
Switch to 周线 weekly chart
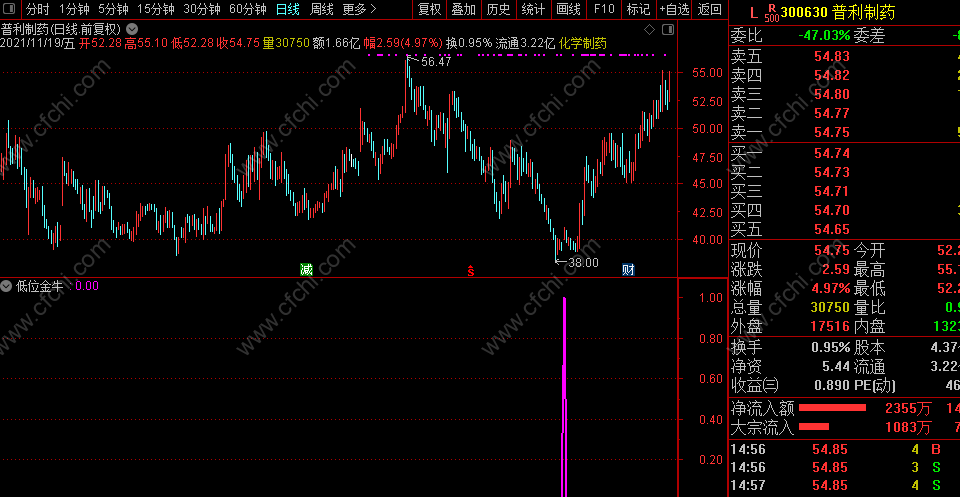pyautogui.click(x=321, y=9)
